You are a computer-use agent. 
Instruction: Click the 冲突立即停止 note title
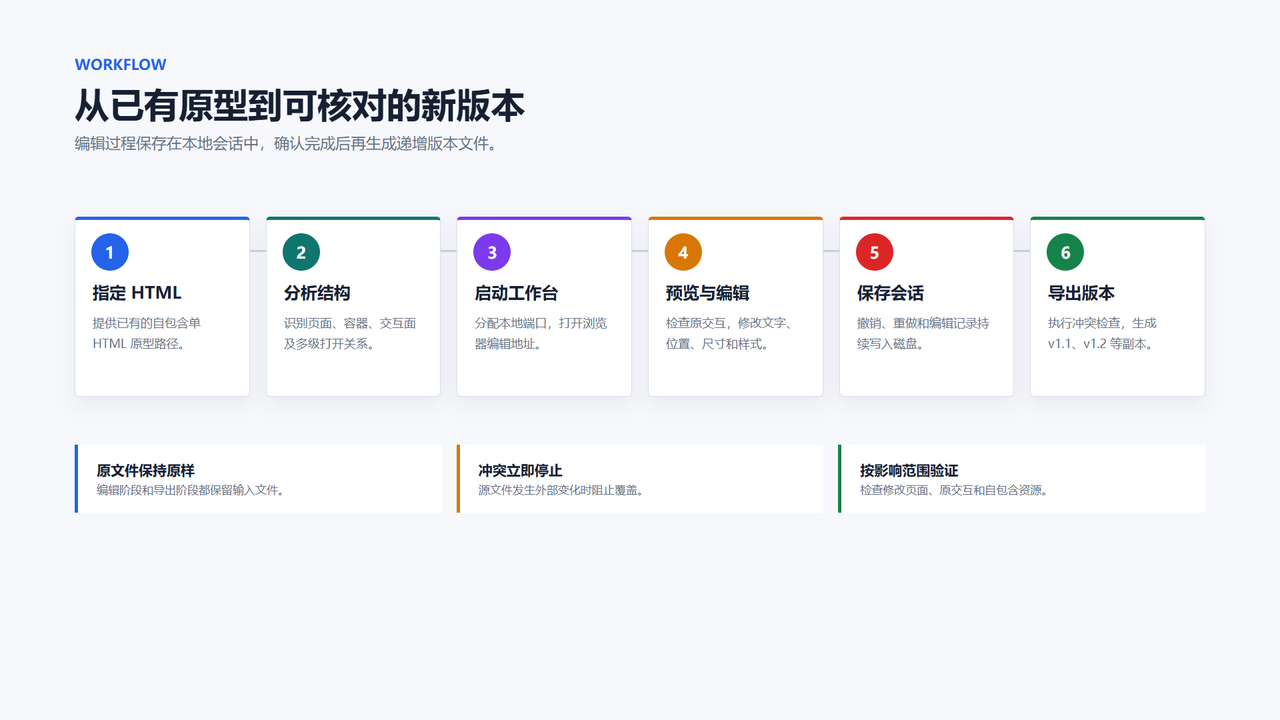pyautogui.click(x=520, y=470)
